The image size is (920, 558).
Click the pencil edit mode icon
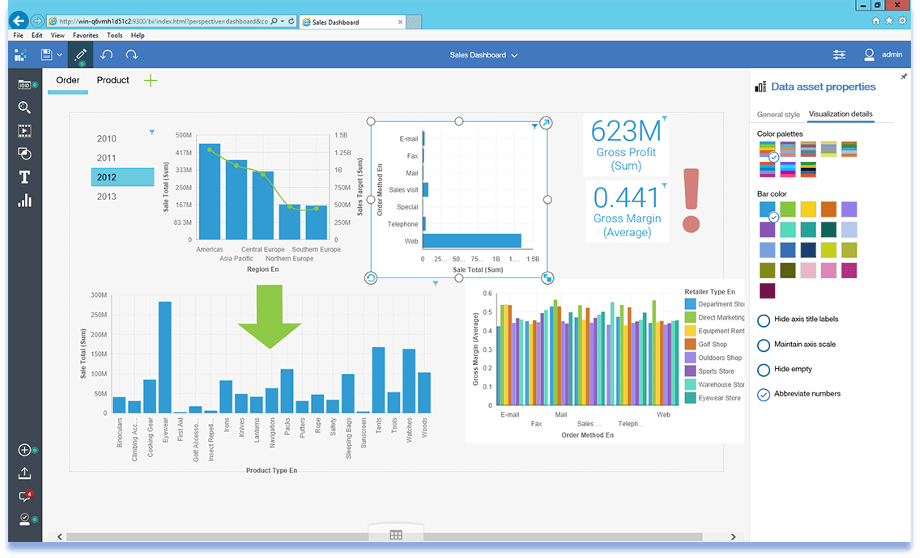click(80, 55)
